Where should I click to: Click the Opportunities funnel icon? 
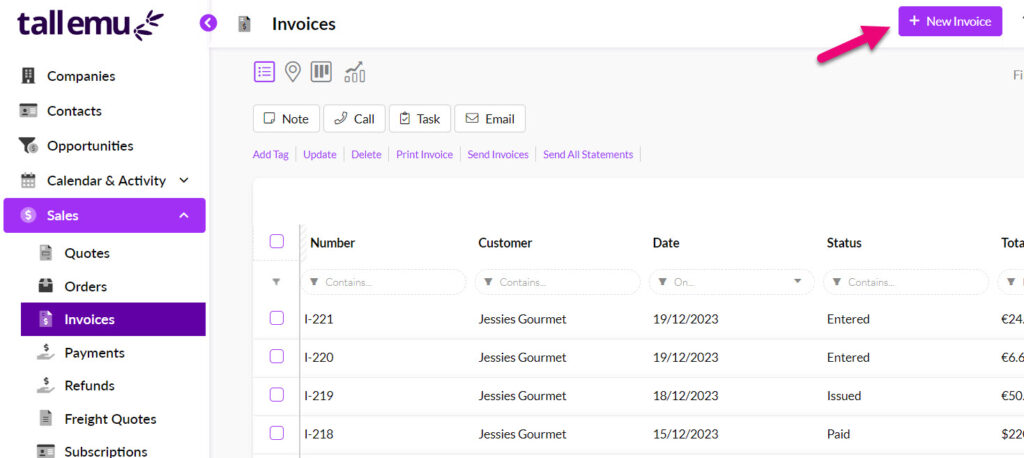(28, 146)
